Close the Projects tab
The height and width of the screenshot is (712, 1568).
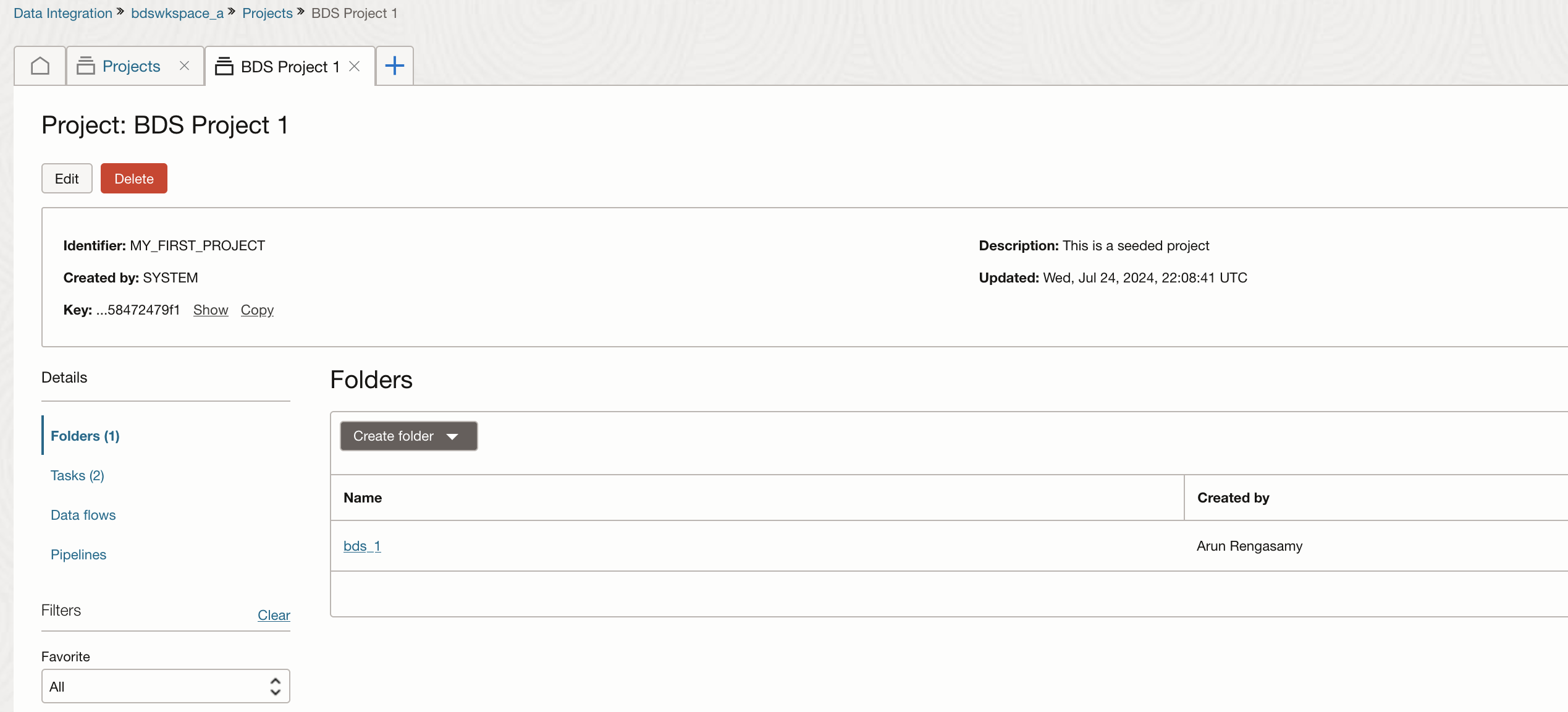184,66
